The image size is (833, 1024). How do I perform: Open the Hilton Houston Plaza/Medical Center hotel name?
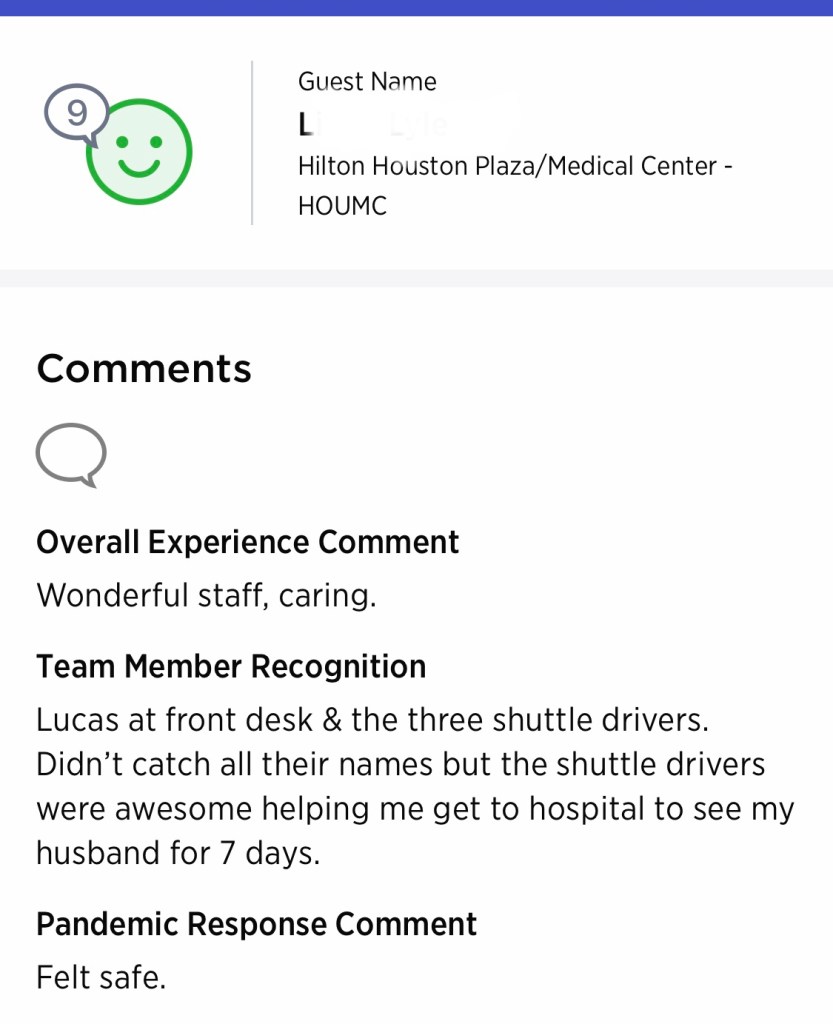pyautogui.click(x=515, y=166)
